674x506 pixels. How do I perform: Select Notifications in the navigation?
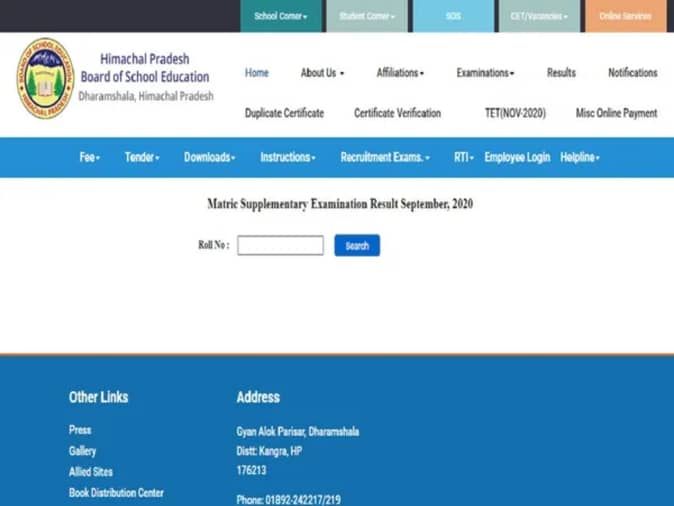632,73
